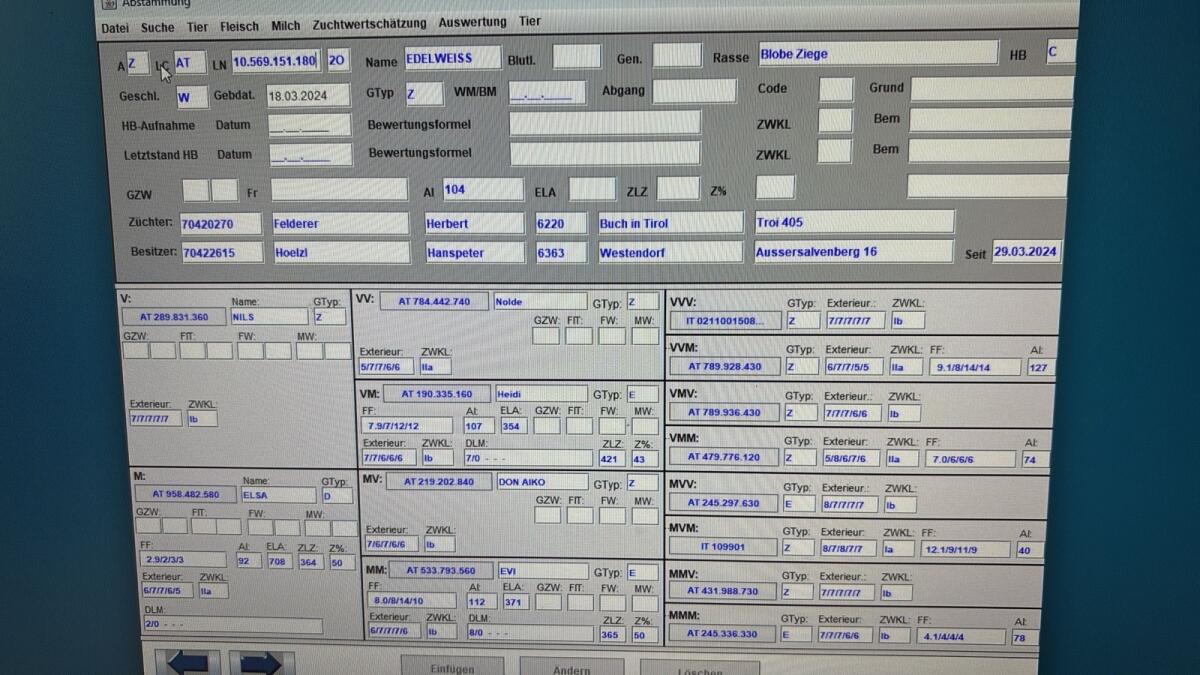Open the Milch menu
The height and width of the screenshot is (675, 1200).
coord(286,26)
